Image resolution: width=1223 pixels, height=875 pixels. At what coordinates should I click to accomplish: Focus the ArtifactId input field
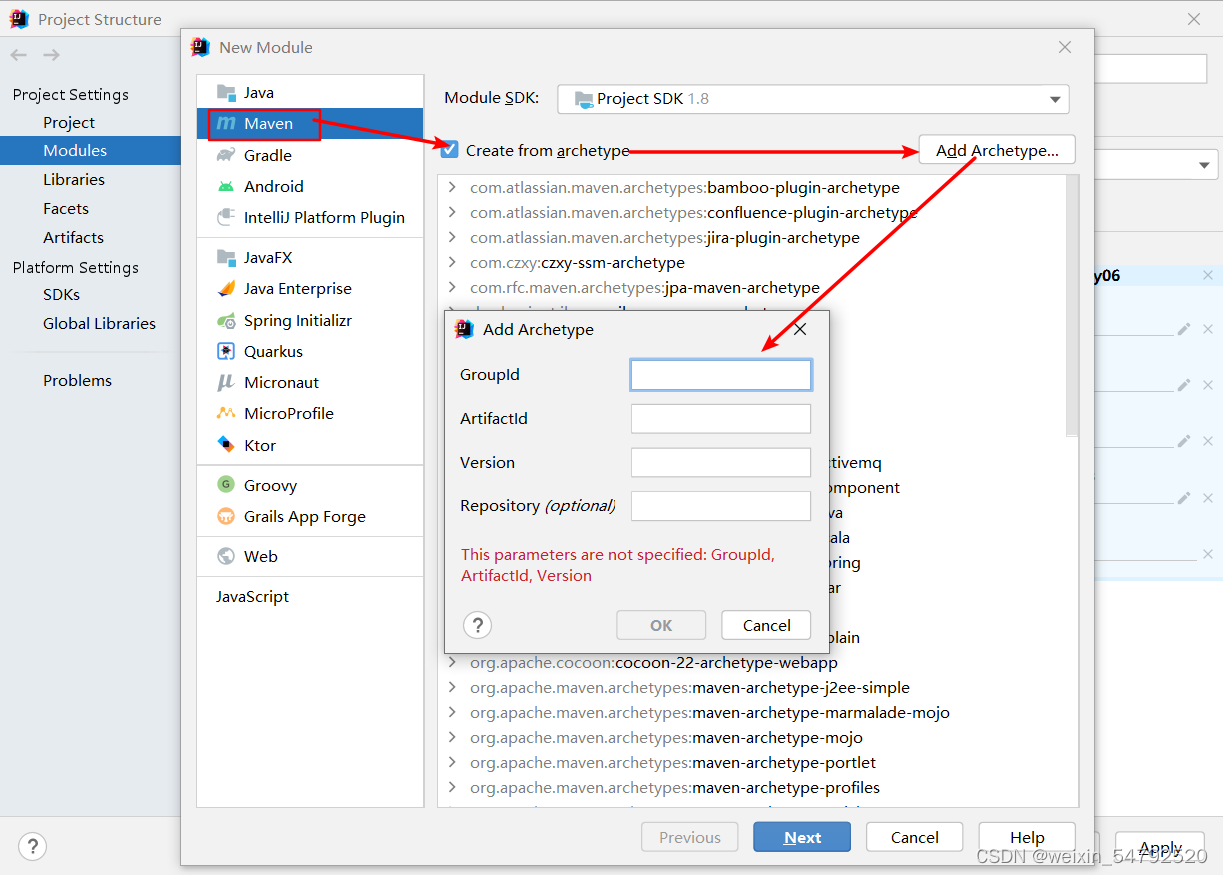[x=721, y=419]
